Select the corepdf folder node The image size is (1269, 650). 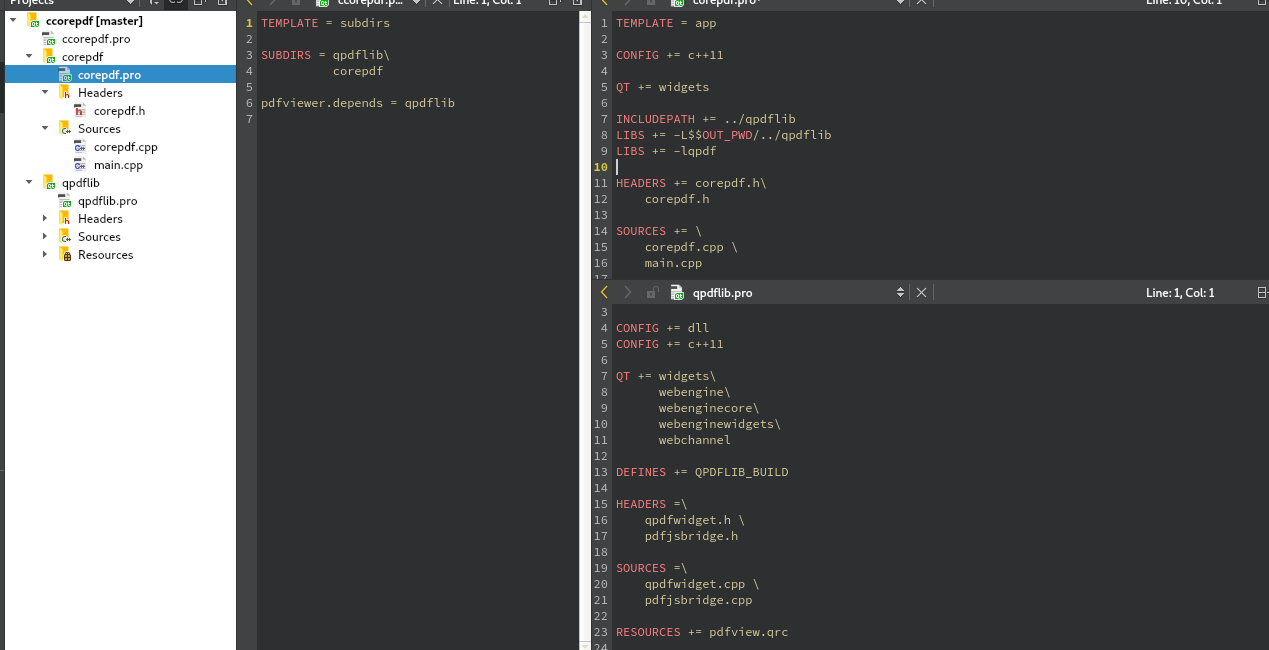pyautogui.click(x=82, y=57)
